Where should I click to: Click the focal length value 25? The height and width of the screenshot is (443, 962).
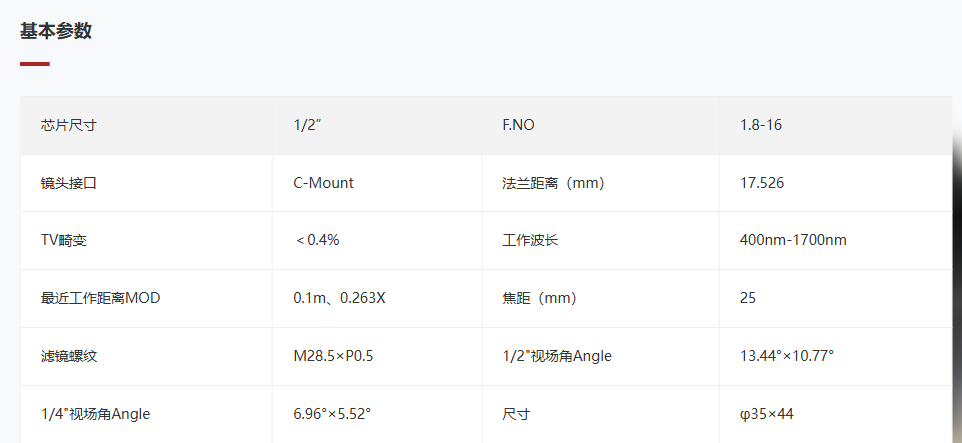point(748,298)
